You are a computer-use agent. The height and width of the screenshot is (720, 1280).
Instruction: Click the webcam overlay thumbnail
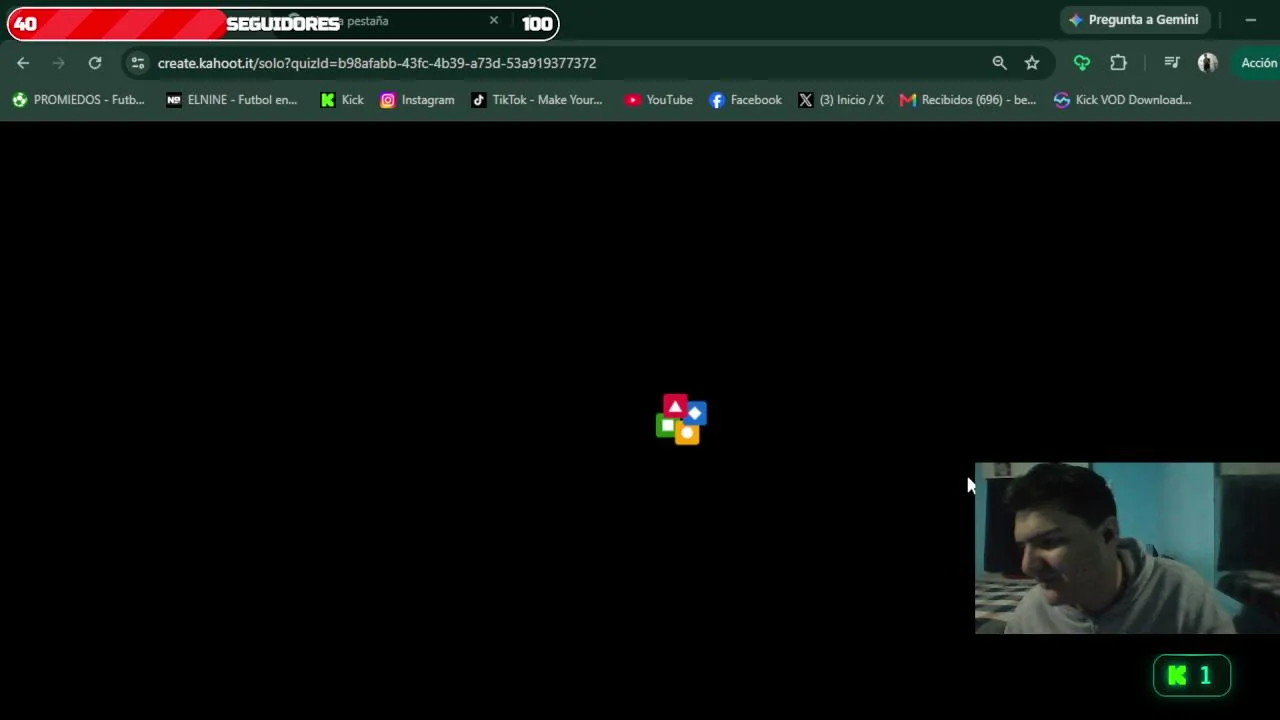[x=1127, y=548]
